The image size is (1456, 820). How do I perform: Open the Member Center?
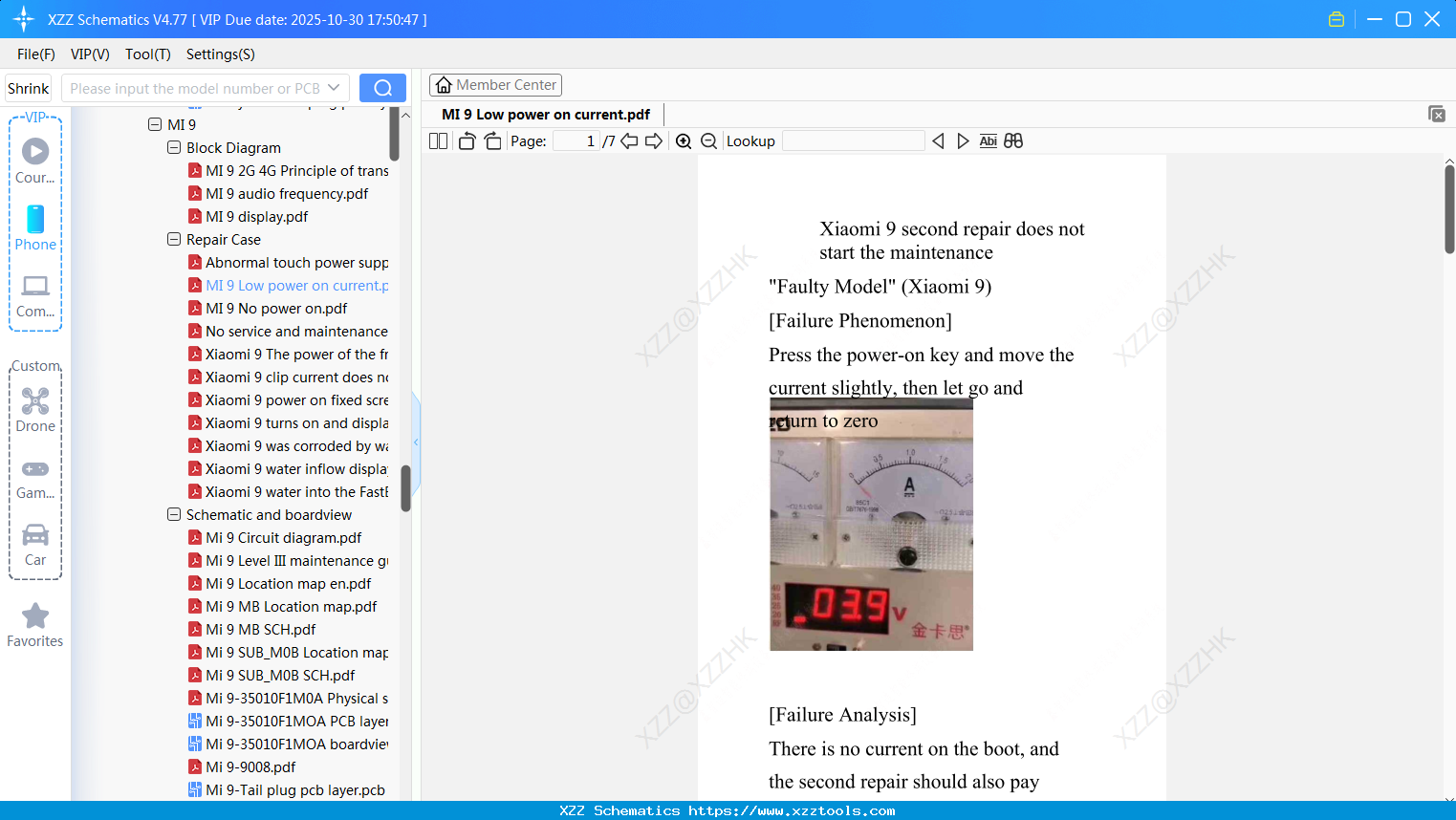click(495, 85)
